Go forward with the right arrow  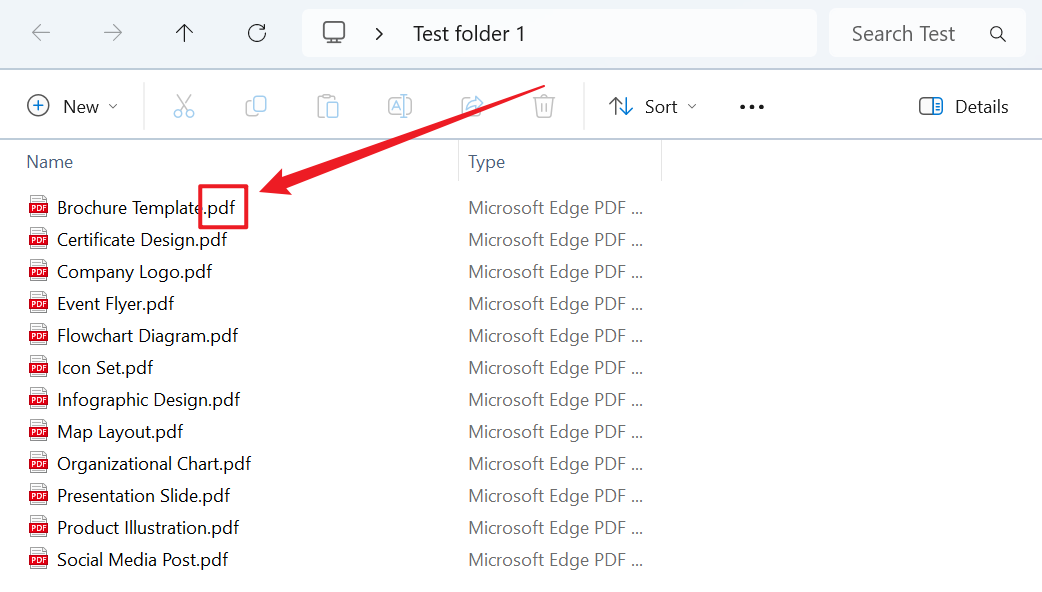[113, 33]
